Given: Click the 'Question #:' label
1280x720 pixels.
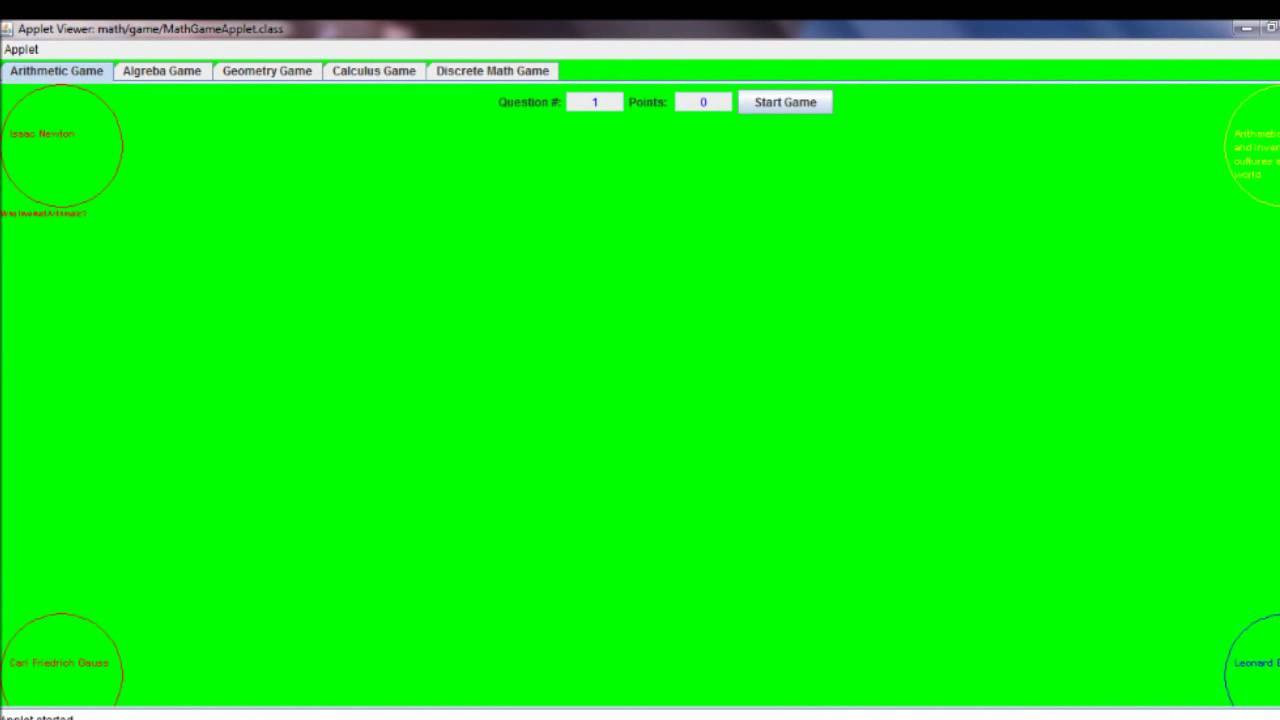Looking at the screenshot, I should pos(529,102).
